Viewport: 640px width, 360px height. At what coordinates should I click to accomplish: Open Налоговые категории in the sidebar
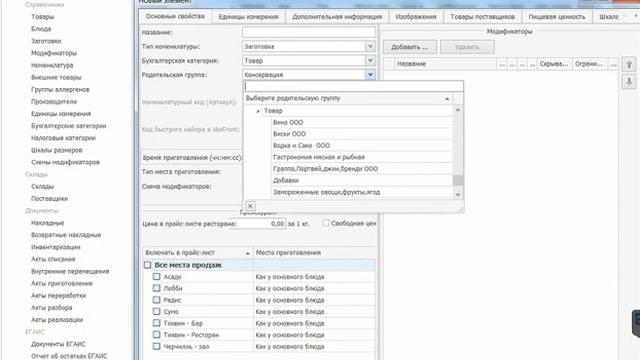click(63, 138)
